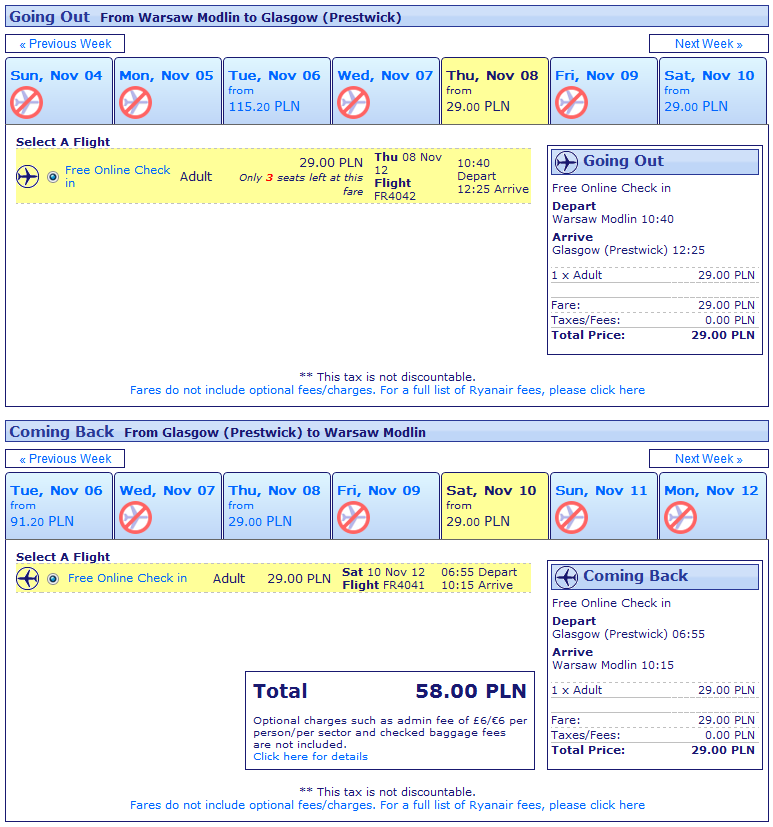This screenshot has height=827, width=773.
Task: Go to Previous Week for Going Out
Action: [65, 44]
